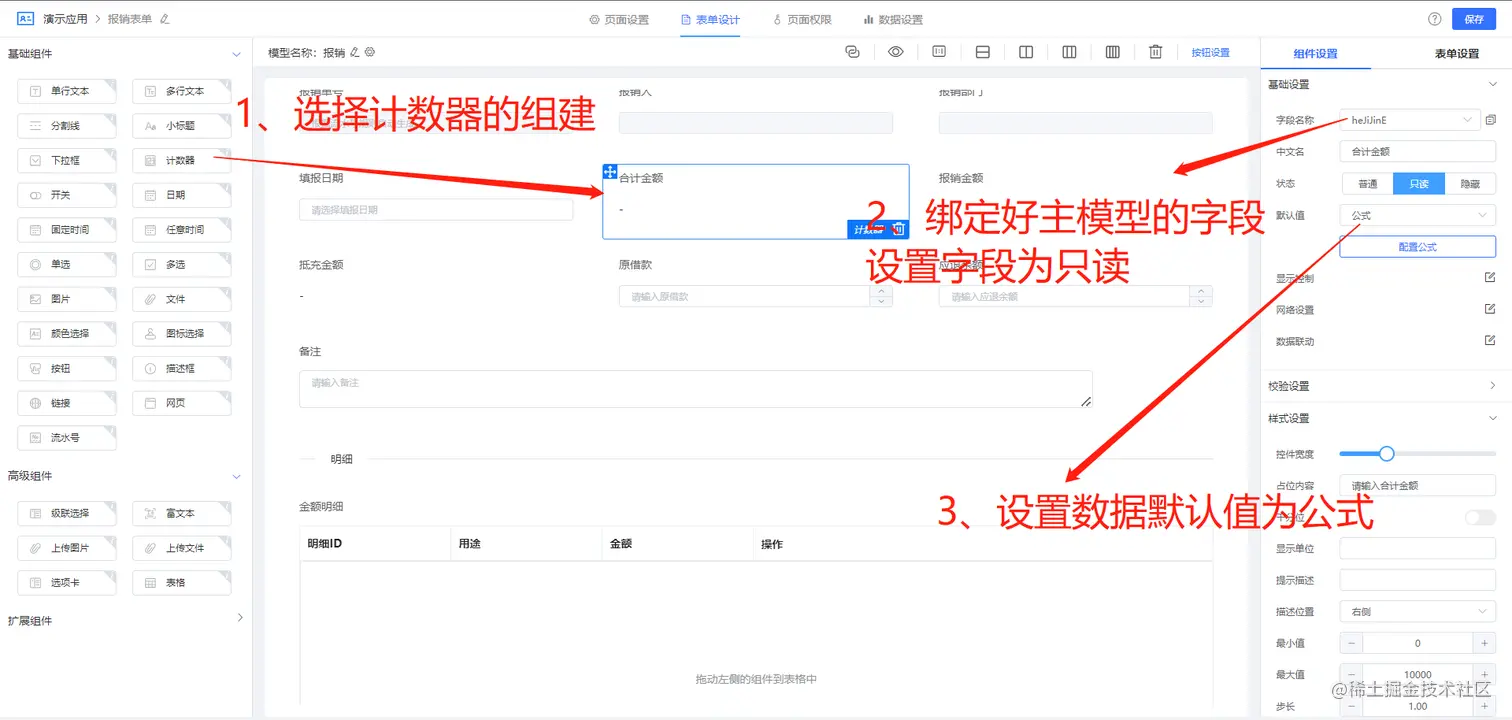Click the 配置公式 button
The height and width of the screenshot is (720, 1512).
(x=1418, y=246)
